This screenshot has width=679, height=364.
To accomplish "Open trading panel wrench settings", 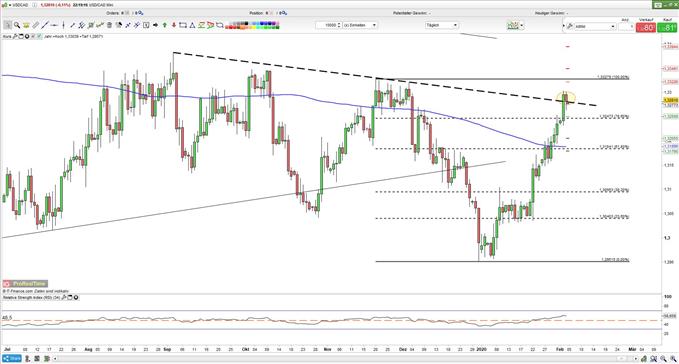I will pyautogui.click(x=569, y=26).
